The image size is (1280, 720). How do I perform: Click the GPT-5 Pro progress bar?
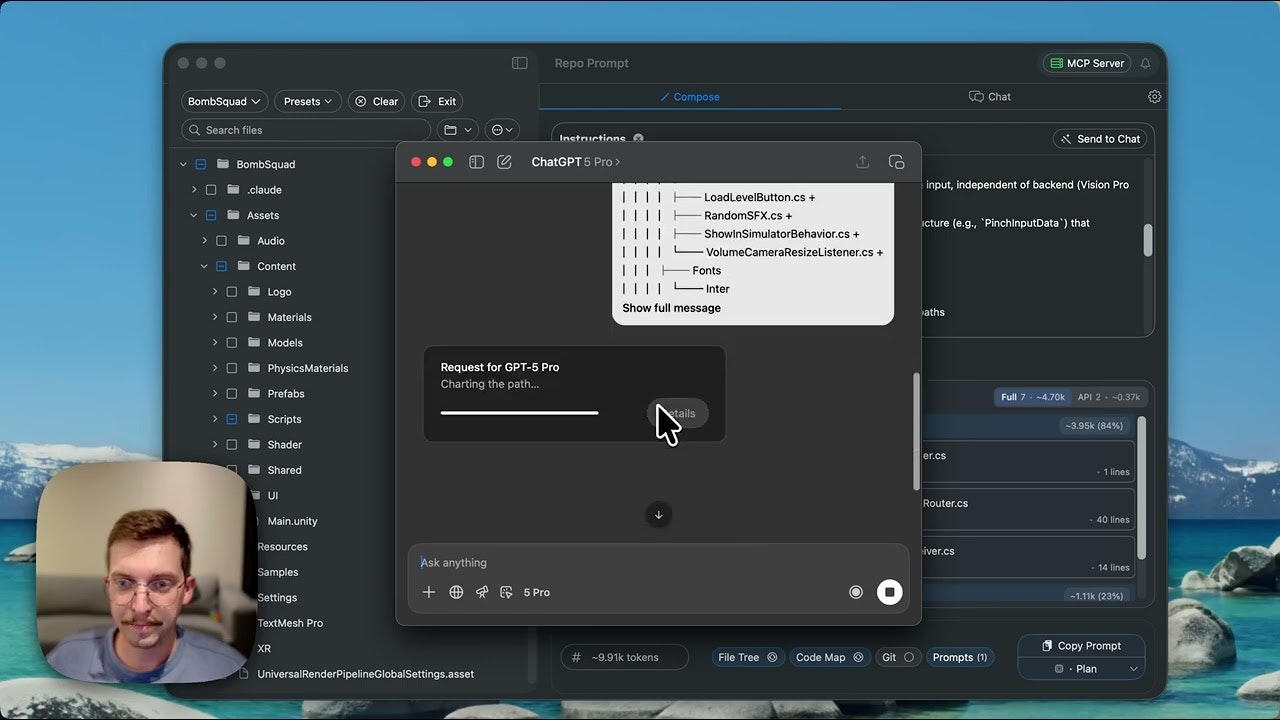519,413
